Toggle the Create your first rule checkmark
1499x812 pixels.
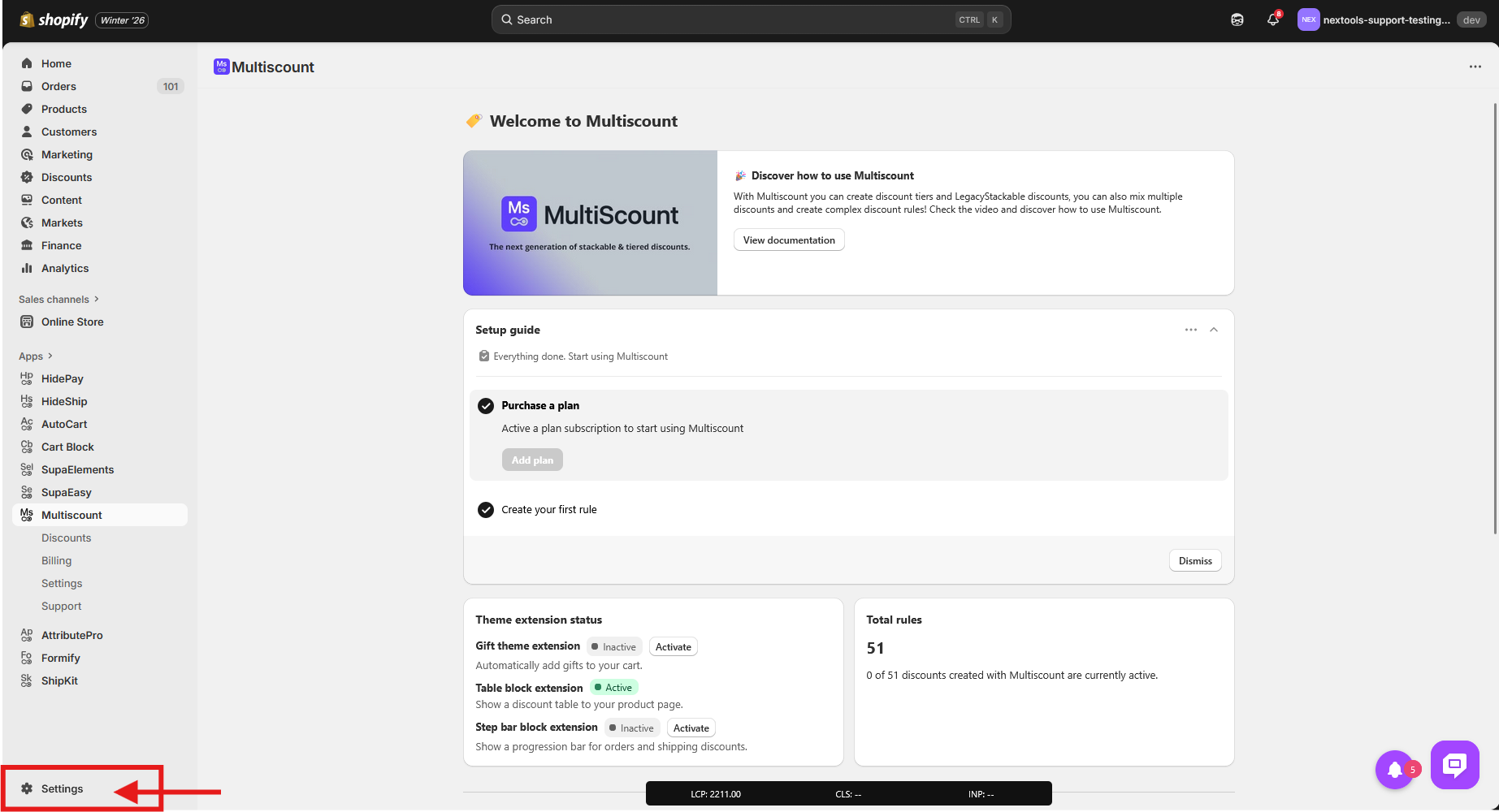486,510
